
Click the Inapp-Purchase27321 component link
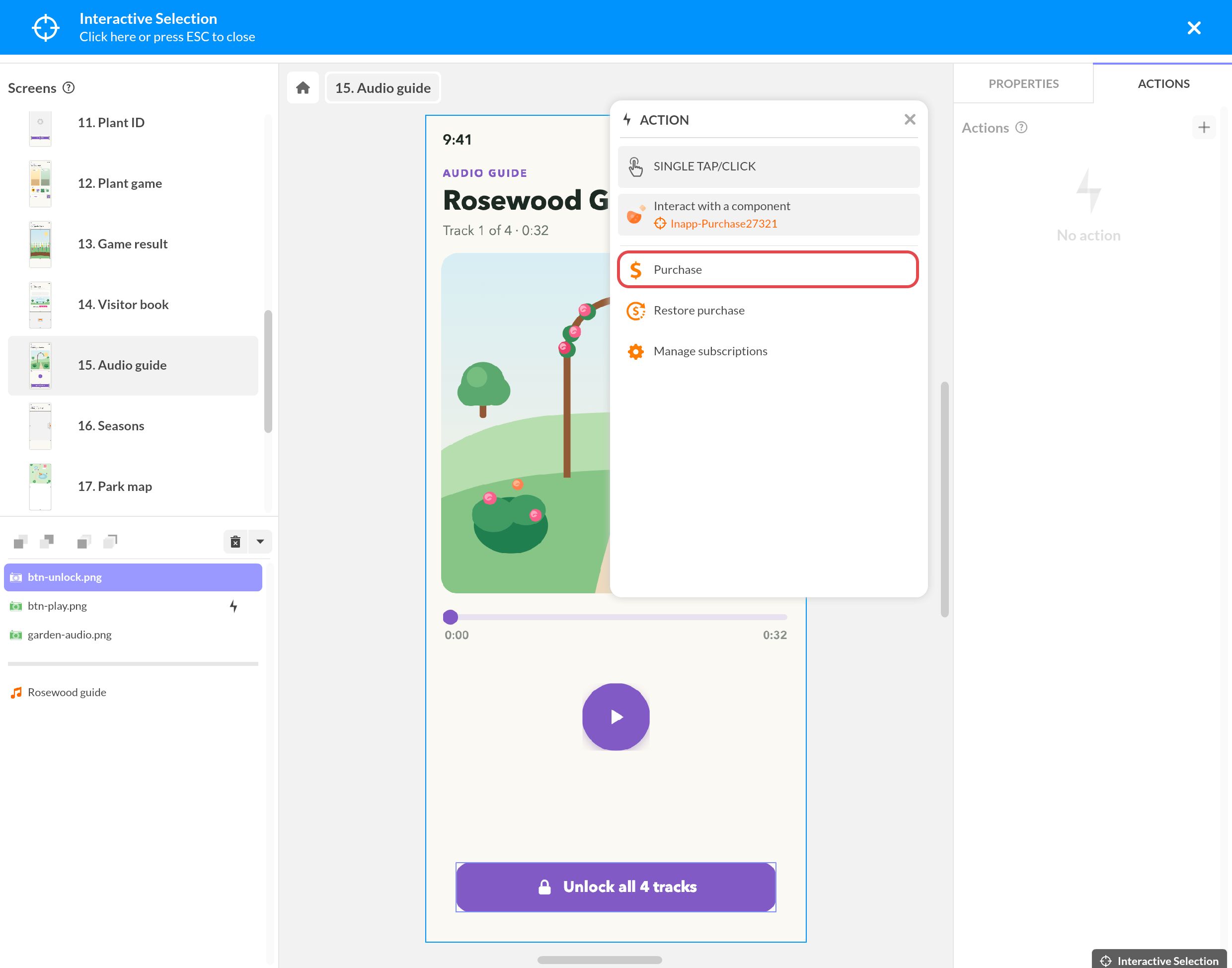(716, 224)
